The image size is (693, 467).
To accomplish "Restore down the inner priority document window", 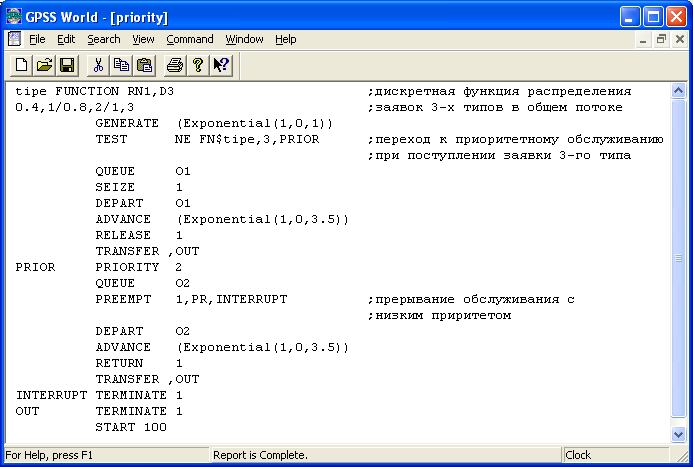I will click(661, 40).
